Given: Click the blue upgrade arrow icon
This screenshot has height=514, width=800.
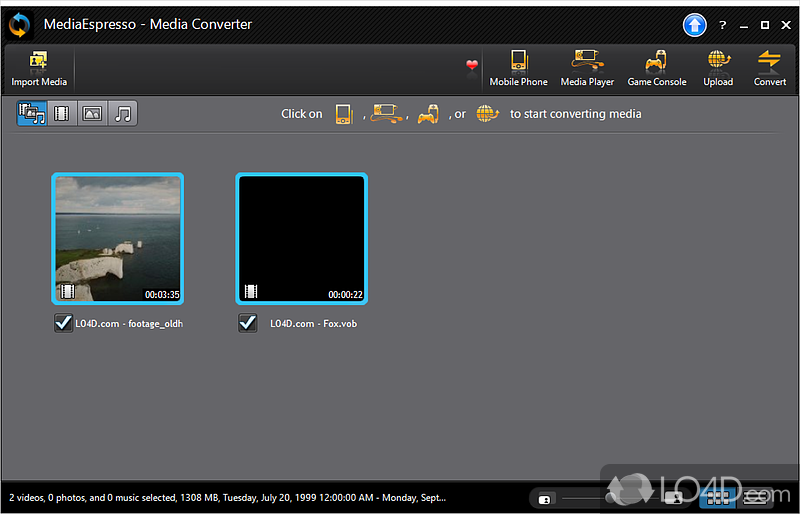Looking at the screenshot, I should [694, 25].
